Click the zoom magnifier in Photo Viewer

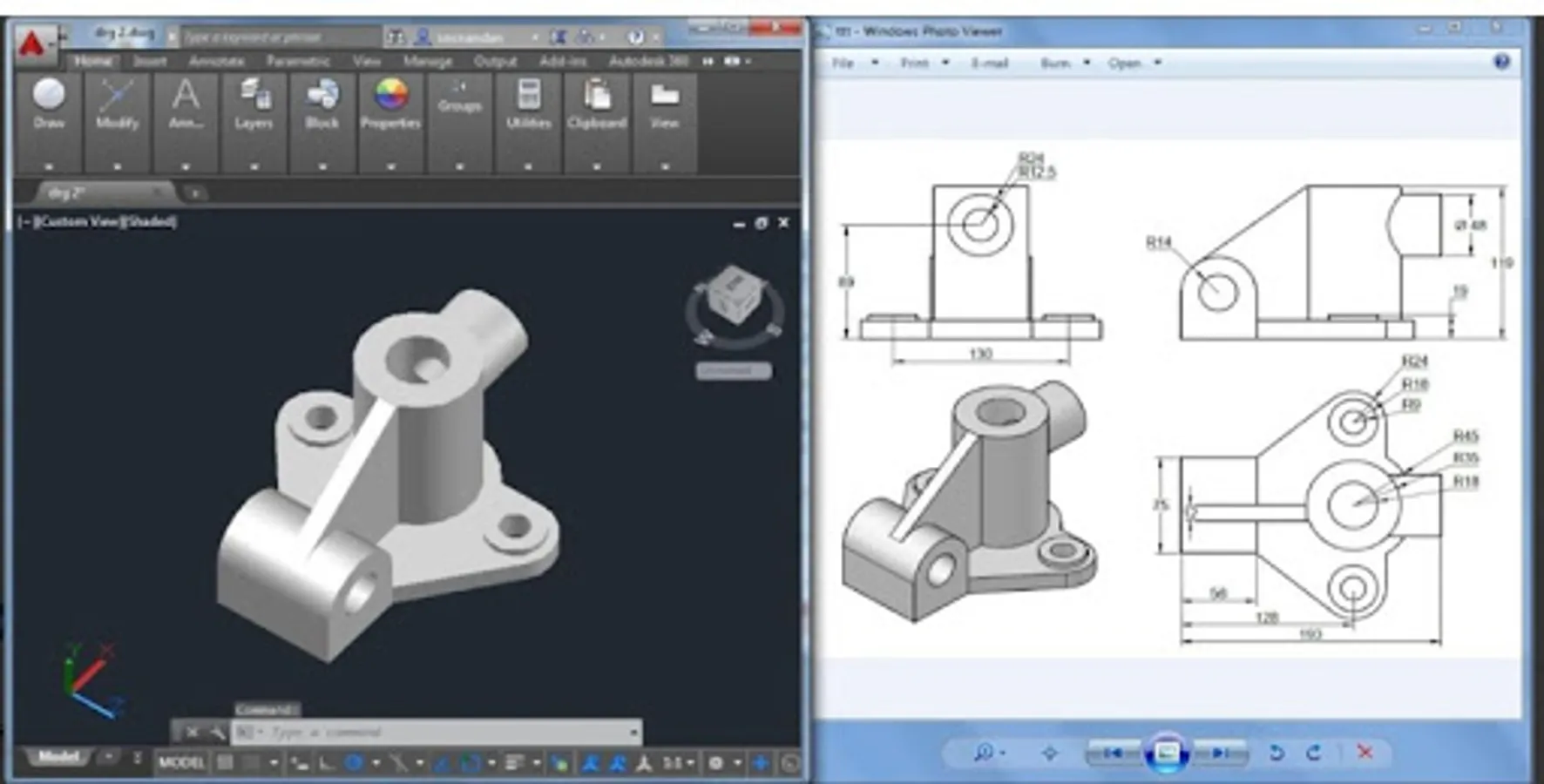point(984,753)
